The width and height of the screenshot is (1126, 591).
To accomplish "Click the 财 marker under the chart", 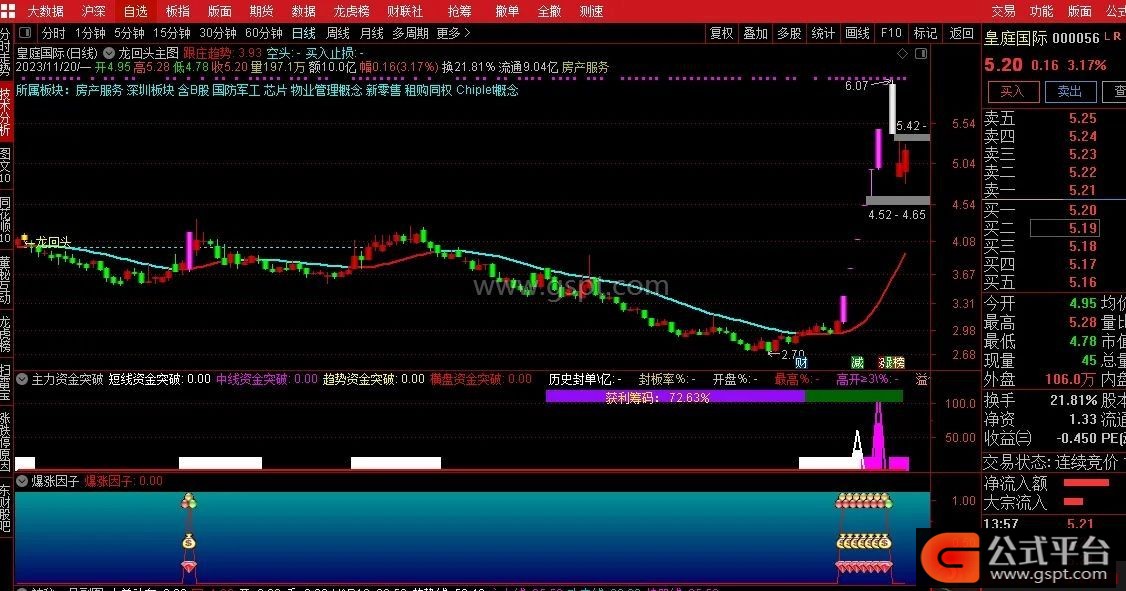I will (801, 362).
